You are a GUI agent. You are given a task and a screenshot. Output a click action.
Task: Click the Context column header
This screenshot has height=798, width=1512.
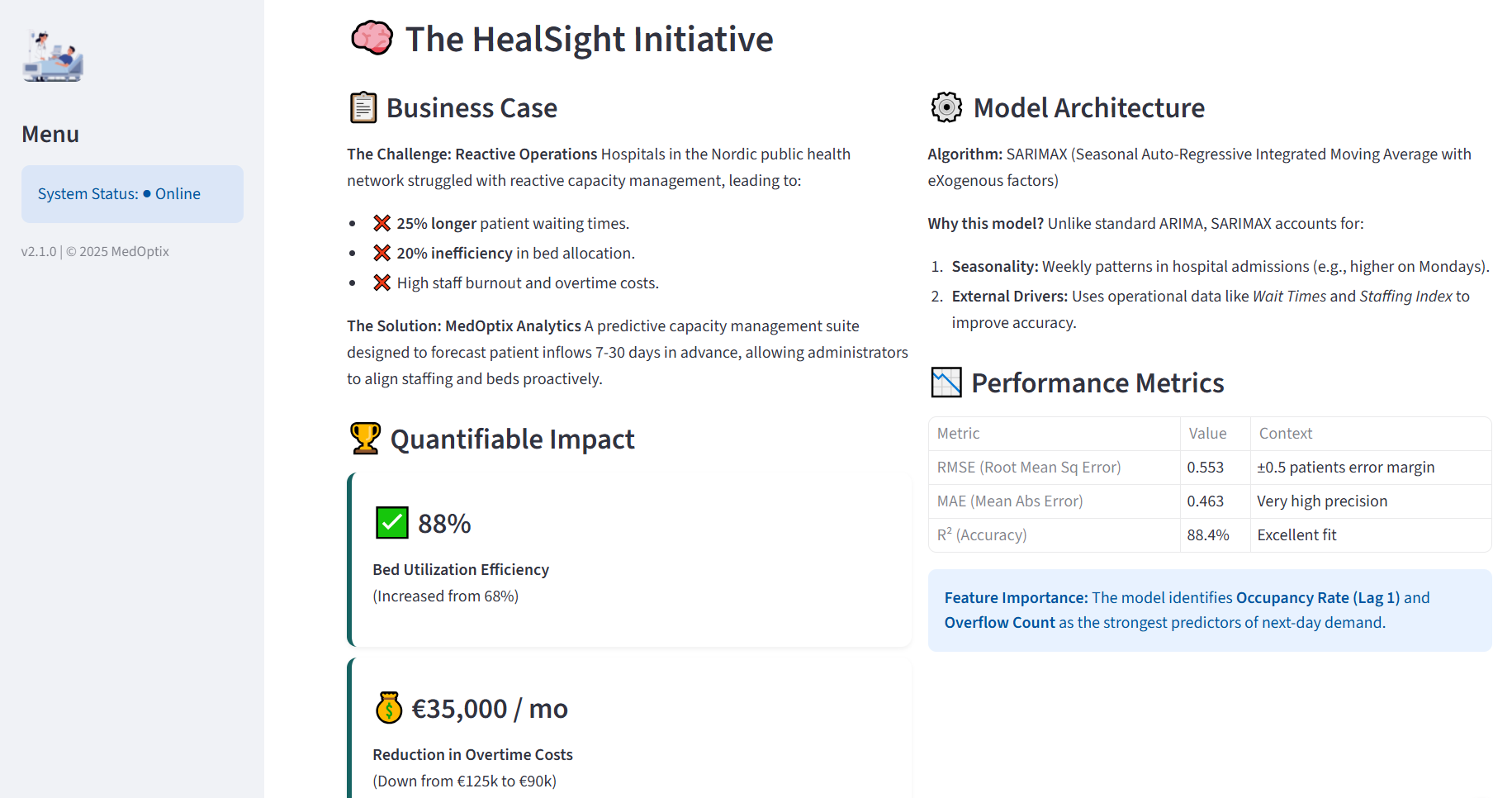(1285, 434)
